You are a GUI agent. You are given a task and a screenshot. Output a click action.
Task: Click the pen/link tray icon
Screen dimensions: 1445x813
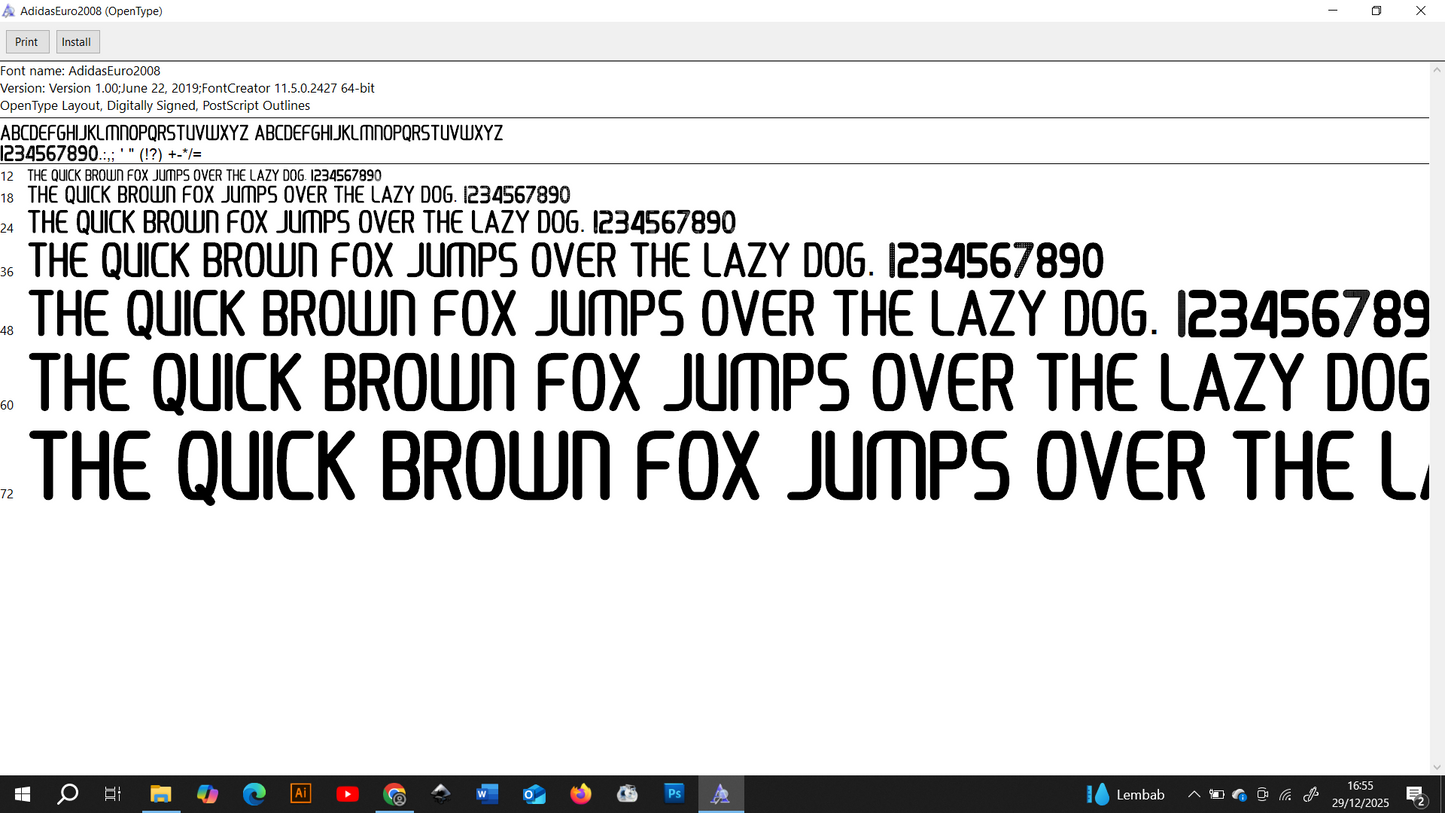coord(1311,795)
